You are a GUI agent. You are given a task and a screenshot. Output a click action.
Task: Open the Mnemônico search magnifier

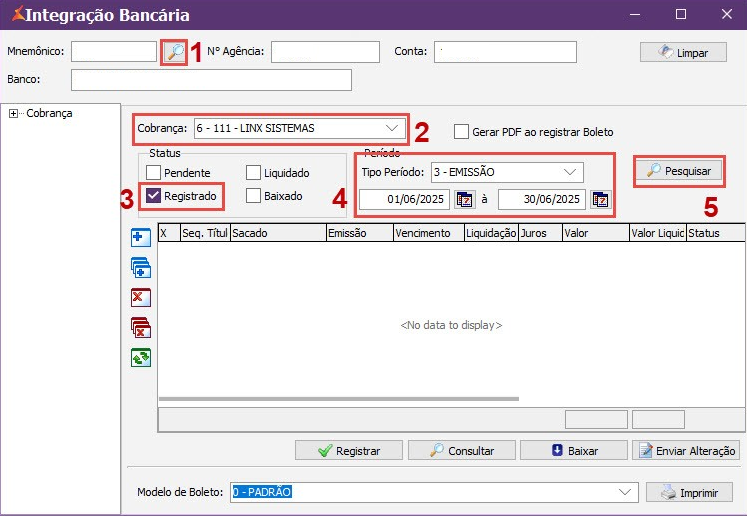pos(174,52)
